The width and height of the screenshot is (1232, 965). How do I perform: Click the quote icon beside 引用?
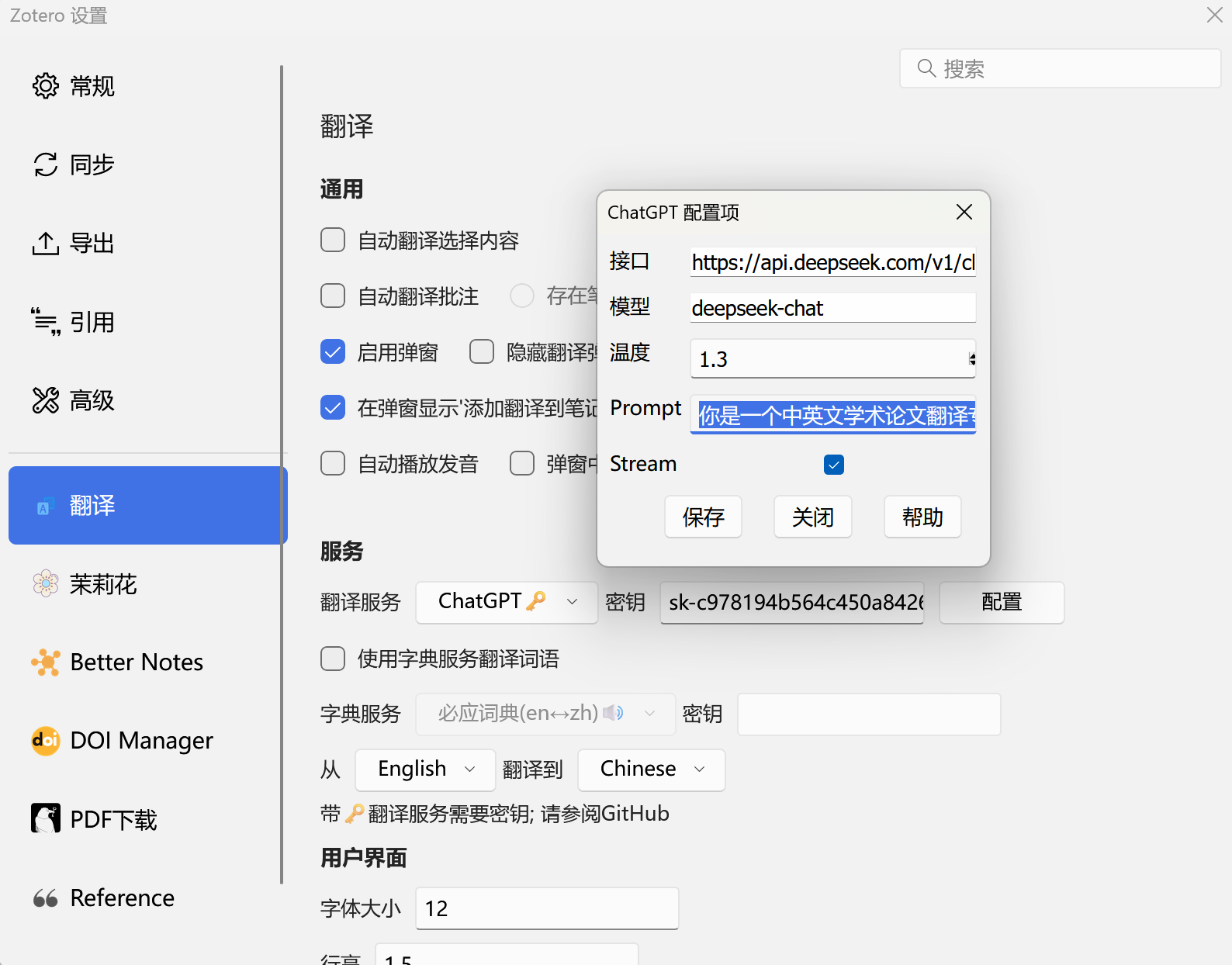click(x=46, y=322)
